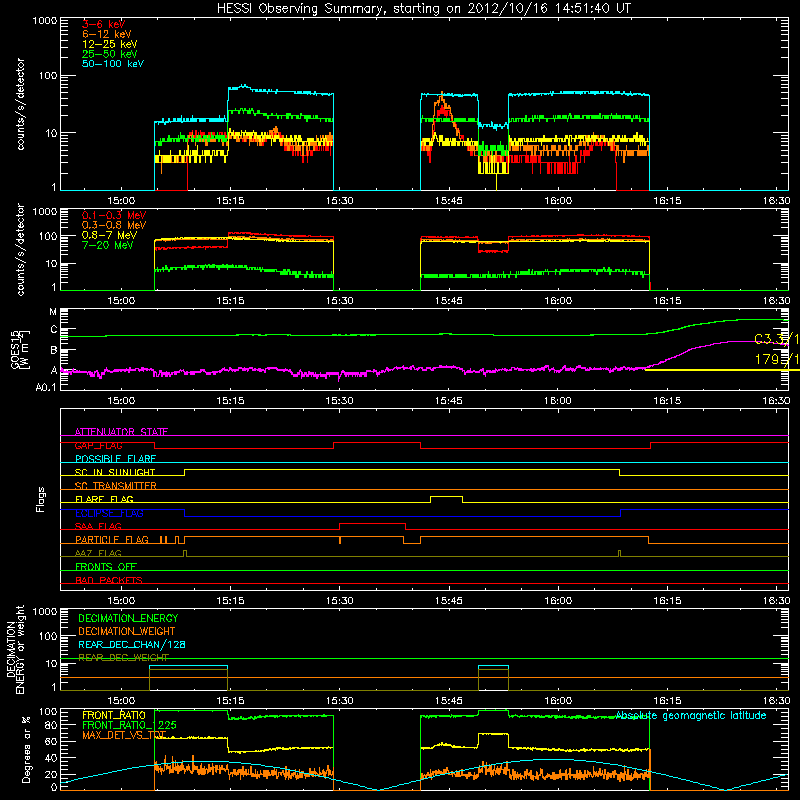Select the 12-25 keV legend label
The height and width of the screenshot is (800, 800).
click(x=109, y=44)
